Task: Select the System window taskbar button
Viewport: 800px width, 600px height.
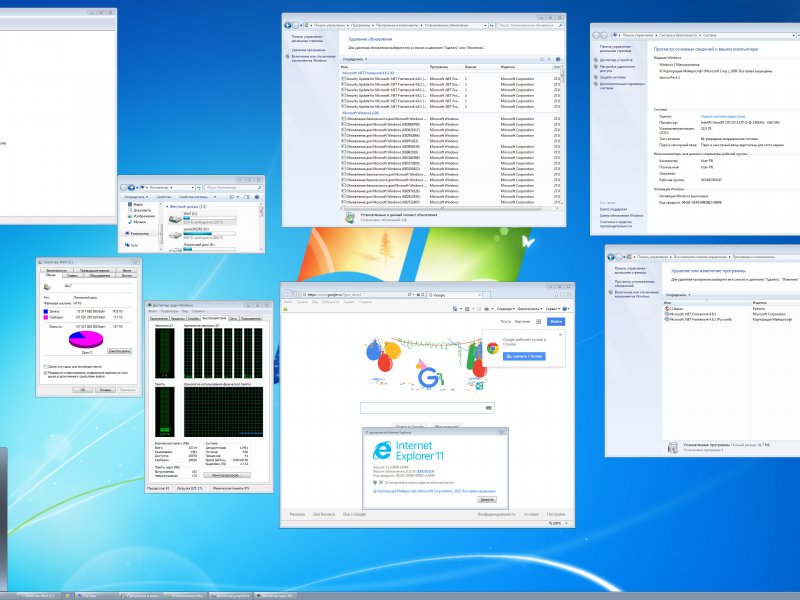Action: pos(97,596)
